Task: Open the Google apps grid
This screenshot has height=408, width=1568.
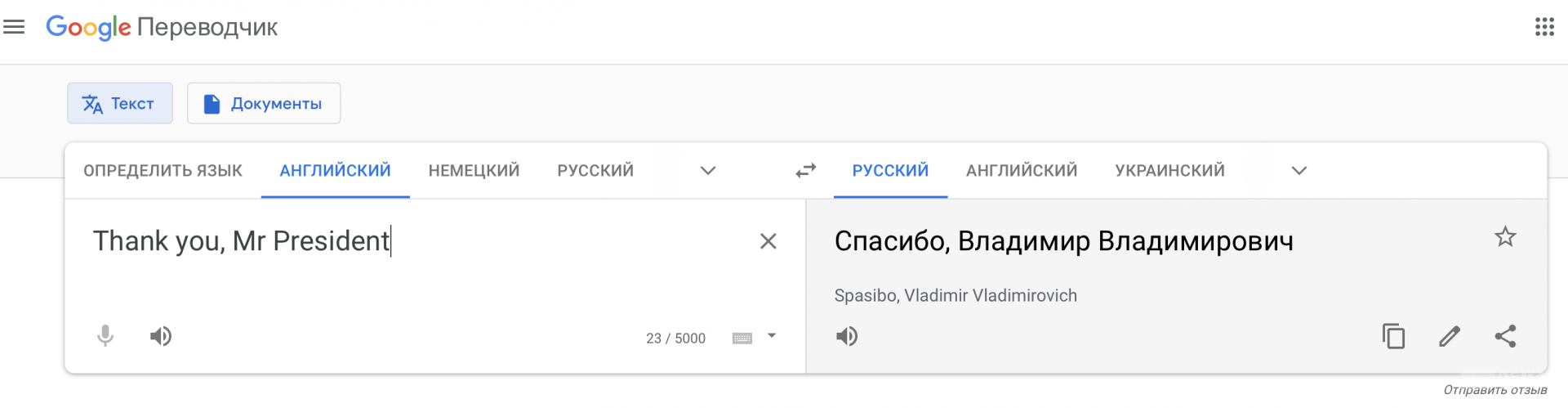Action: click(1543, 27)
